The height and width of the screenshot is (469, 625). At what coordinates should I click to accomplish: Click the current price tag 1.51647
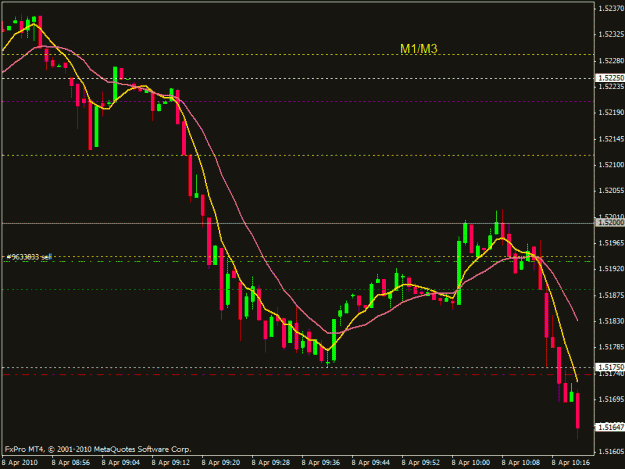(x=610, y=427)
